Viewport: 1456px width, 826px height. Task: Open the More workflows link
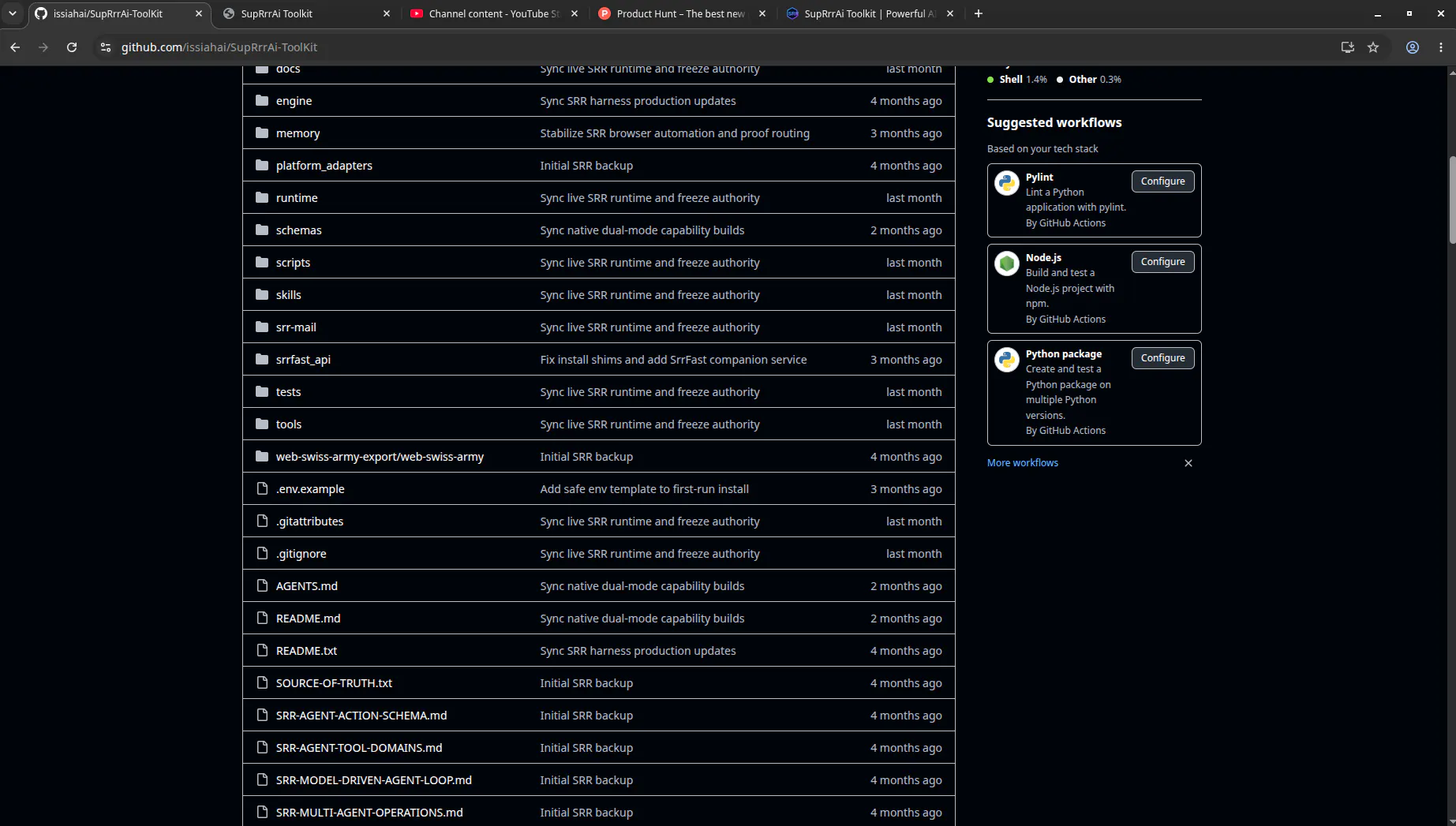coord(1023,463)
